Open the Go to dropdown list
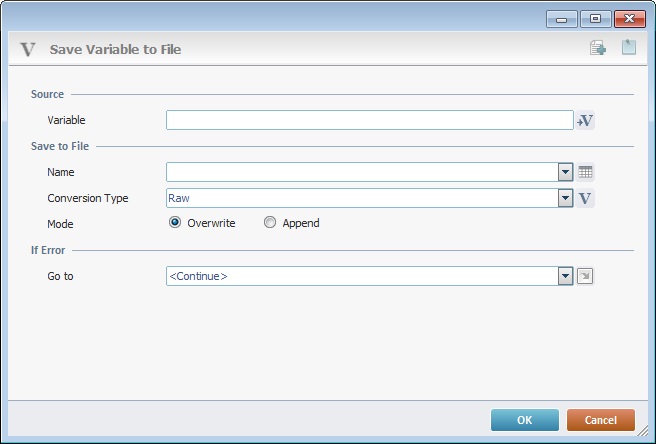Screen dimensions: 656x444 (565, 276)
